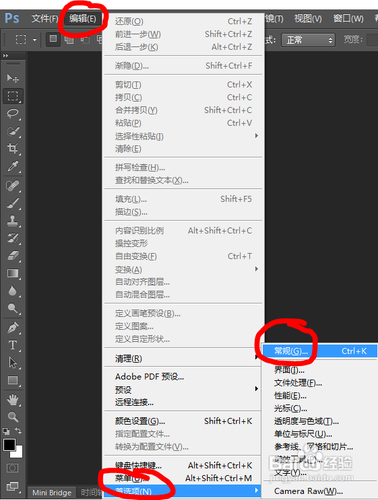Open the 编辑(E) menu
This screenshot has width=378, height=500.
tap(82, 18)
